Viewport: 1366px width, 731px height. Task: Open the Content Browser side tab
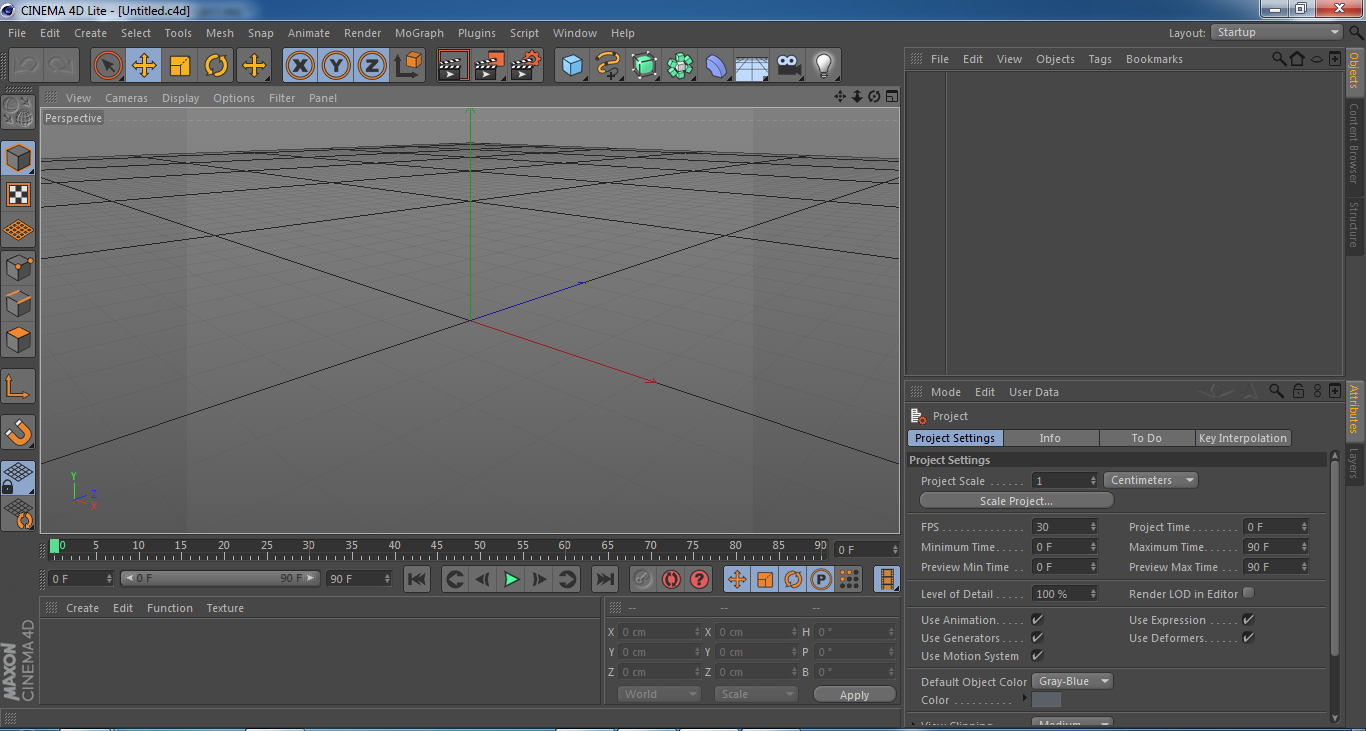coord(1354,144)
